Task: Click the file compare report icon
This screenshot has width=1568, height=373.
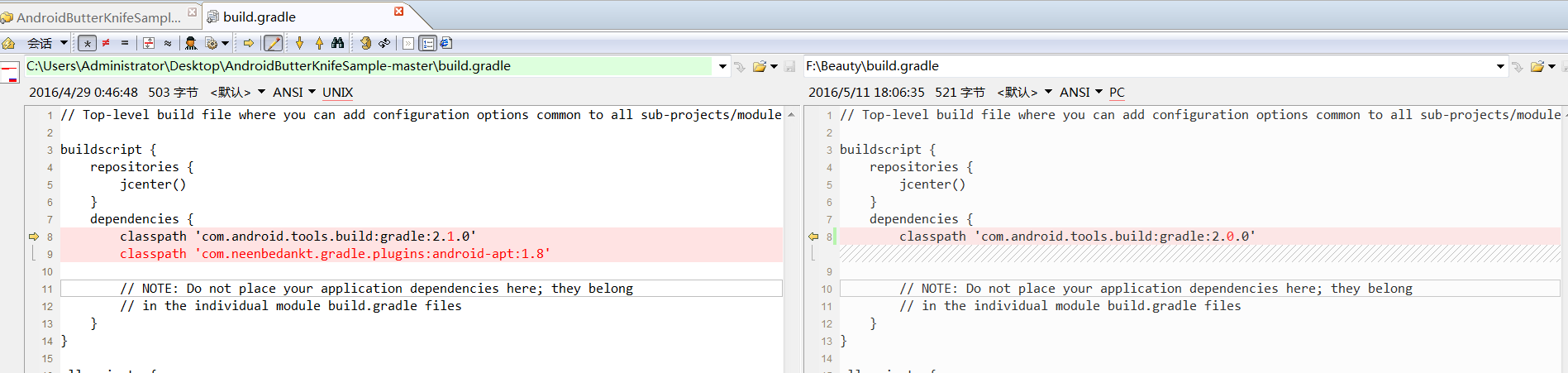Action: pyautogui.click(x=446, y=43)
